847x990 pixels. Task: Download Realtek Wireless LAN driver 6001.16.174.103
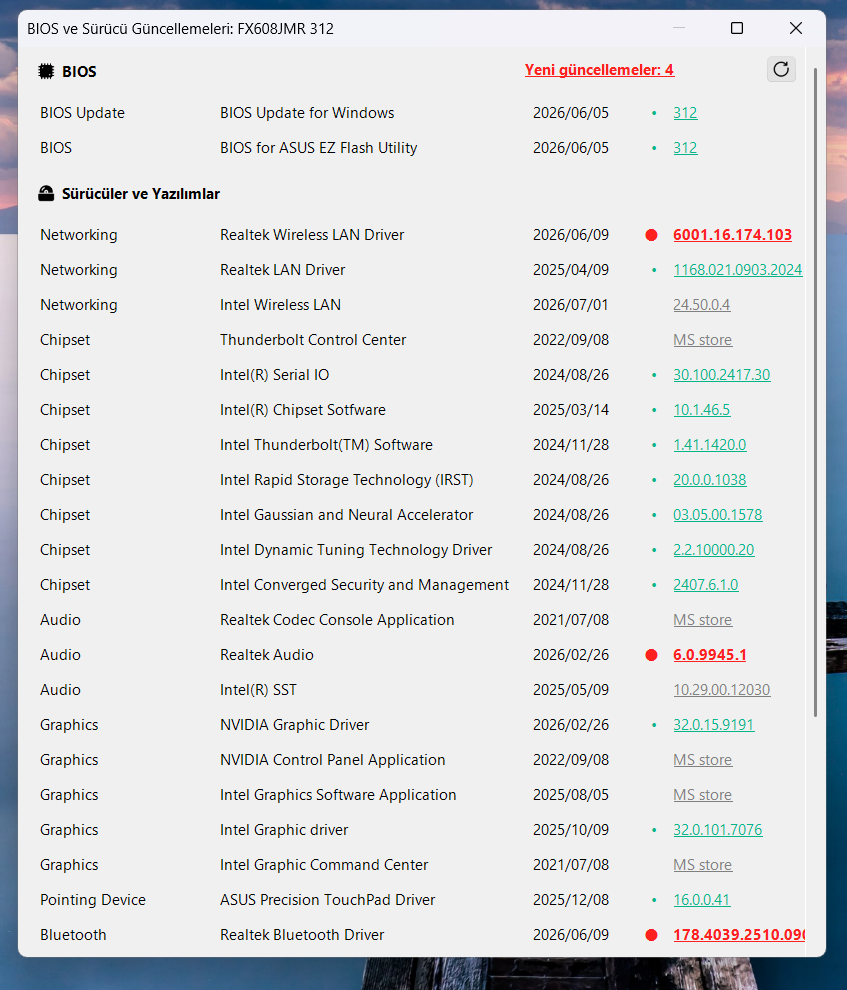coord(732,235)
